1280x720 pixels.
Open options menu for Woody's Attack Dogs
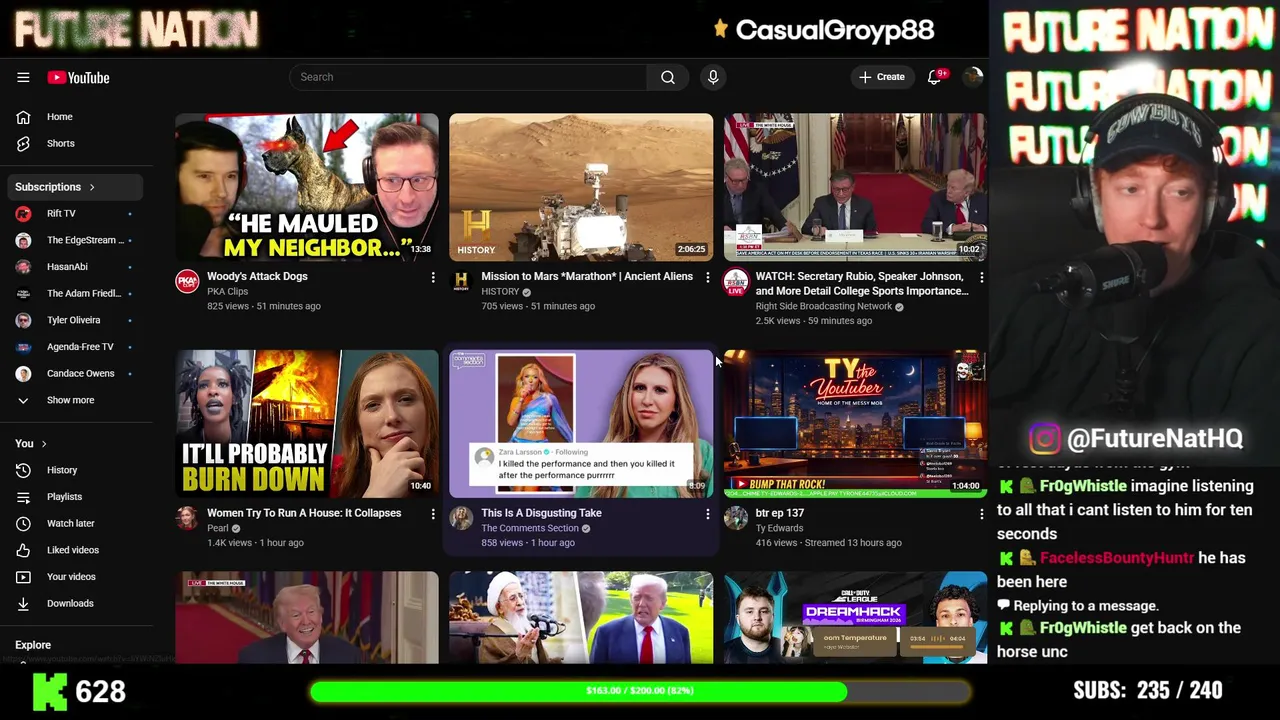[x=433, y=277]
